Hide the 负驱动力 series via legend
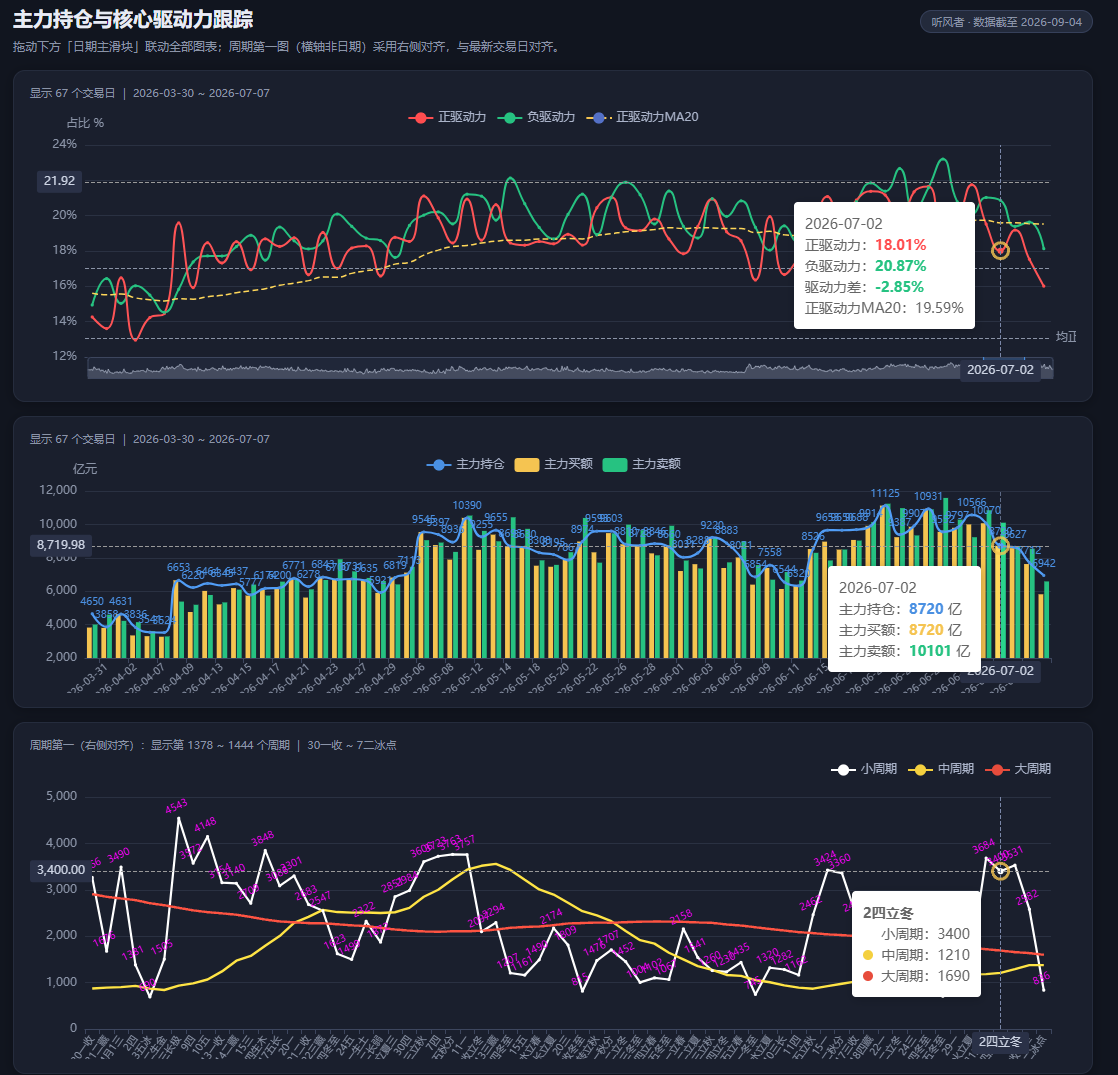1118x1075 pixels. coord(536,117)
